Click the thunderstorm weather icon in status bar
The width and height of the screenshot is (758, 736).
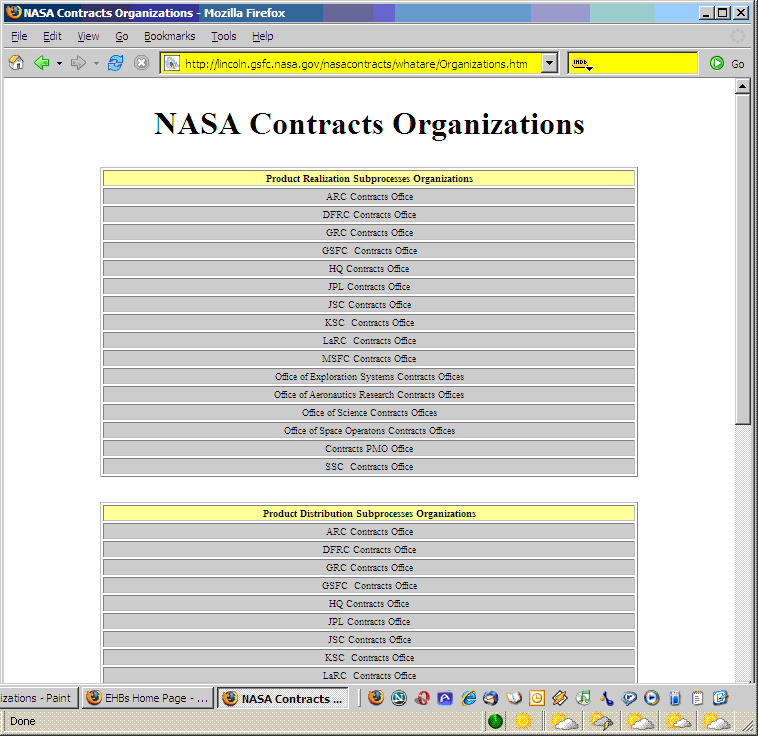click(601, 721)
